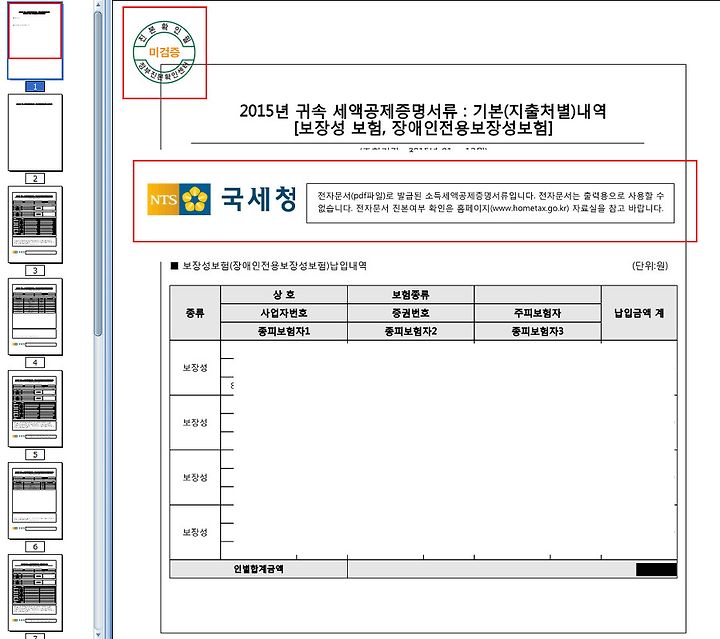Show page 5 thumbnail
The width and height of the screenshot is (720, 639).
[x=35, y=409]
